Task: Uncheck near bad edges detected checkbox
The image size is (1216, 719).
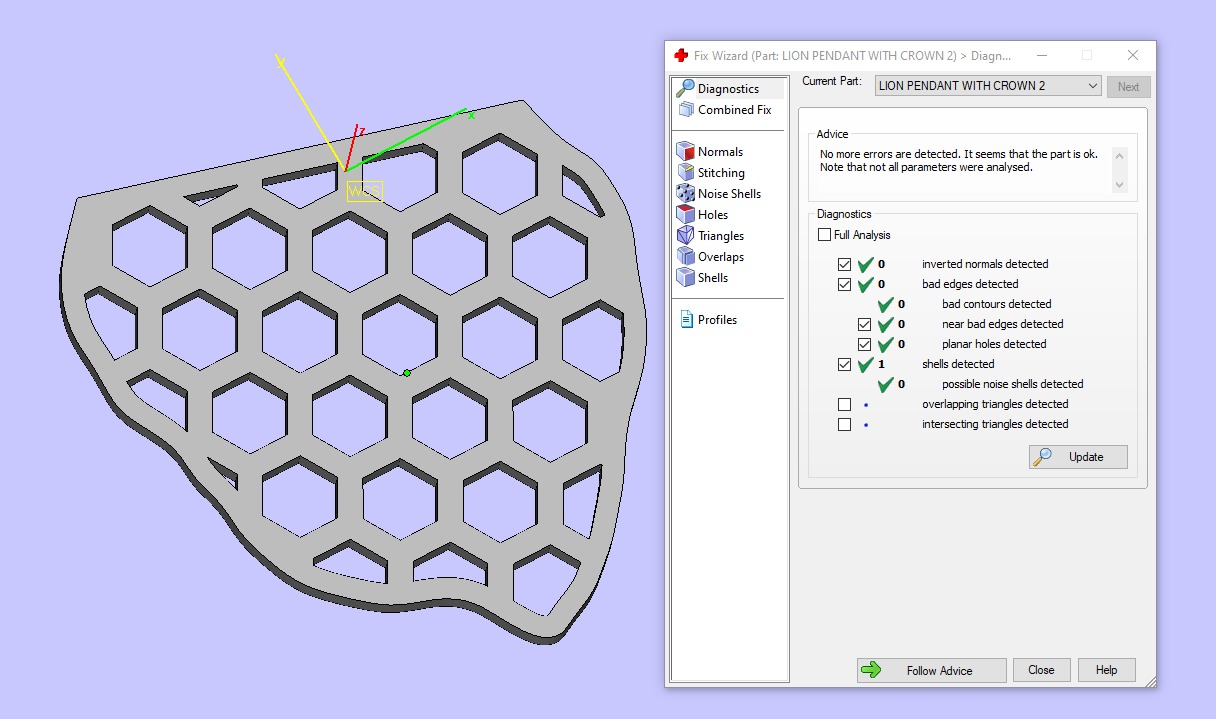Action: [864, 325]
